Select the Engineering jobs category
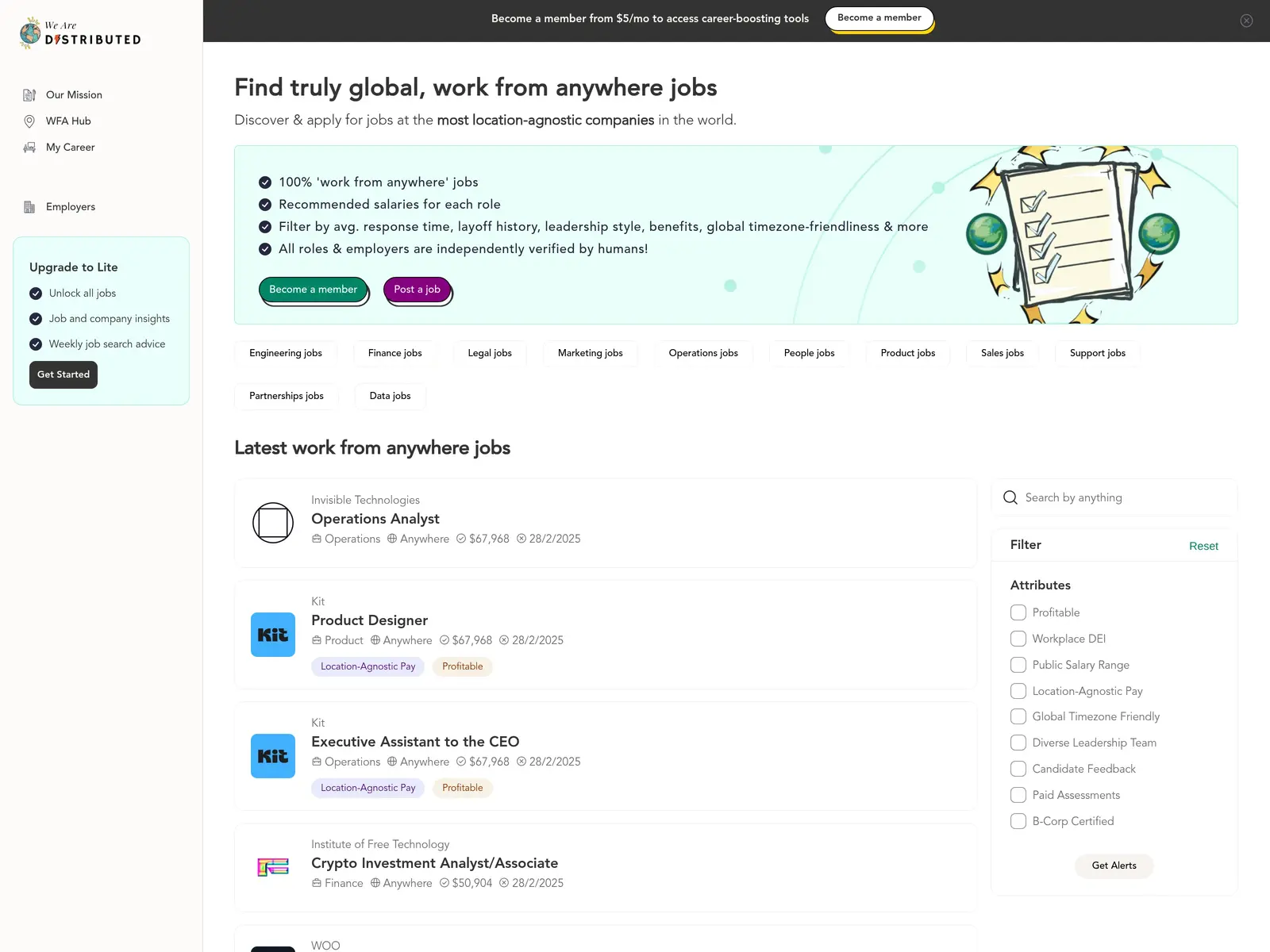1270x952 pixels. click(x=286, y=353)
